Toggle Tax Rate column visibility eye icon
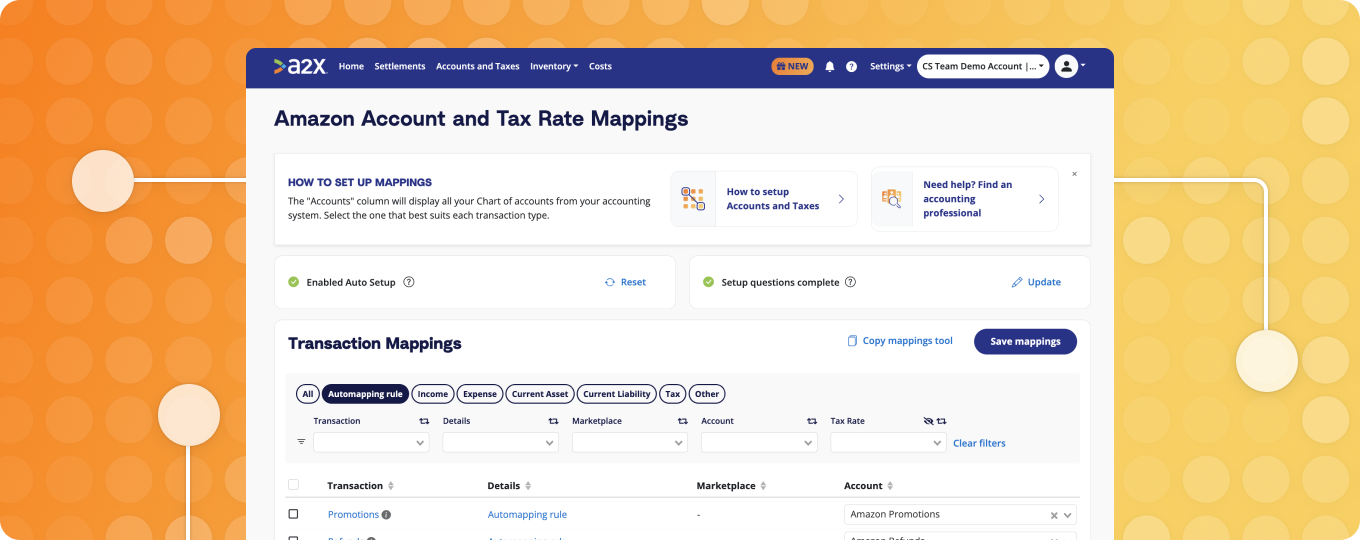1360x540 pixels. (928, 421)
